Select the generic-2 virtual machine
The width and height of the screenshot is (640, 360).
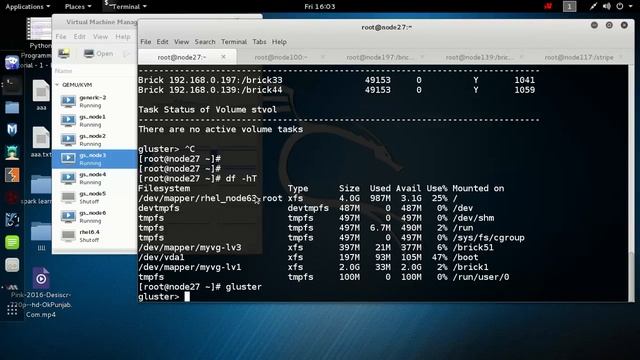point(95,101)
